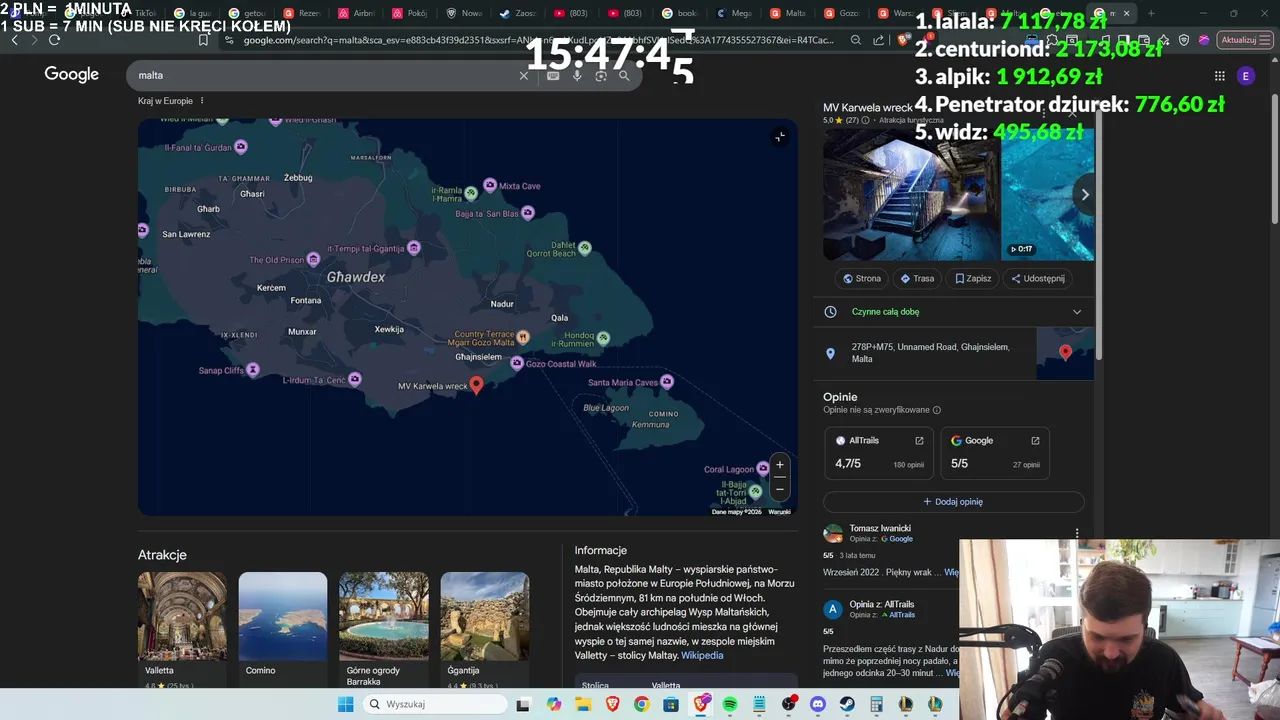Click the Warunki link on the map
This screenshot has height=720, width=1280.
[779, 512]
